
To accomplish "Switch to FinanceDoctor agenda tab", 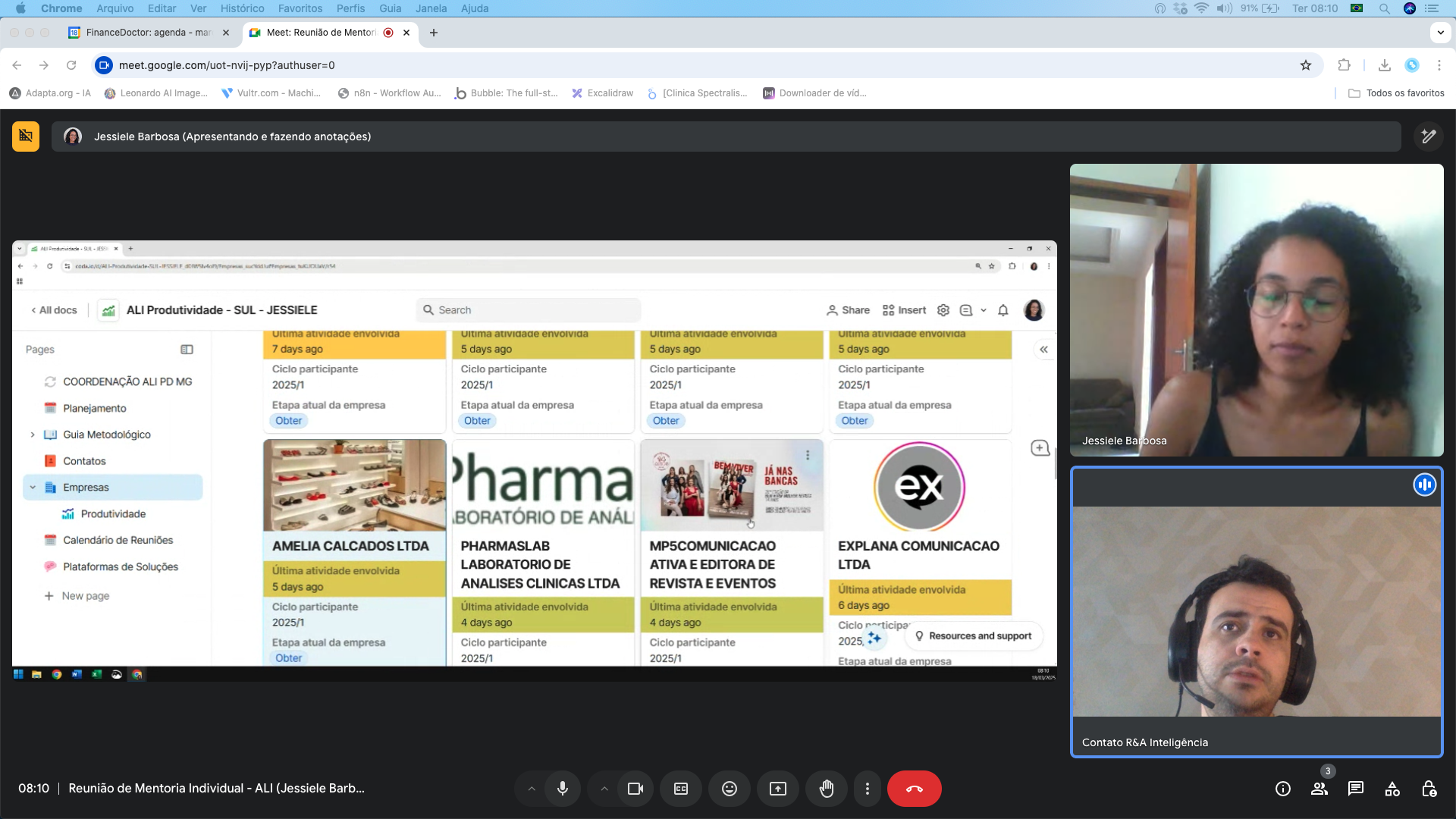I will coord(148,33).
